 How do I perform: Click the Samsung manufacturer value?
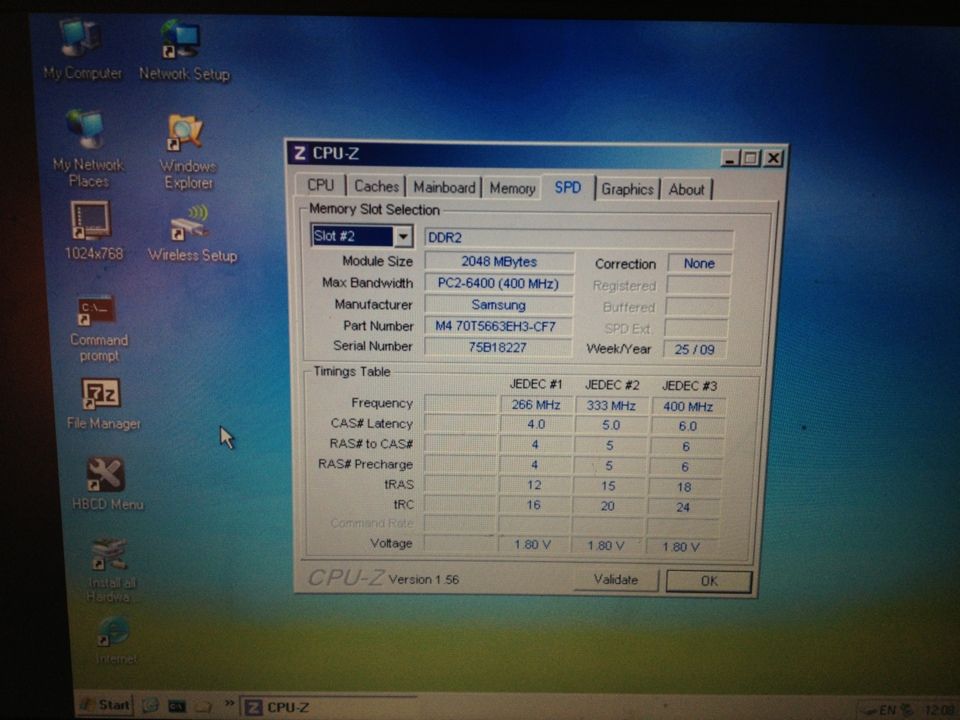tap(498, 305)
